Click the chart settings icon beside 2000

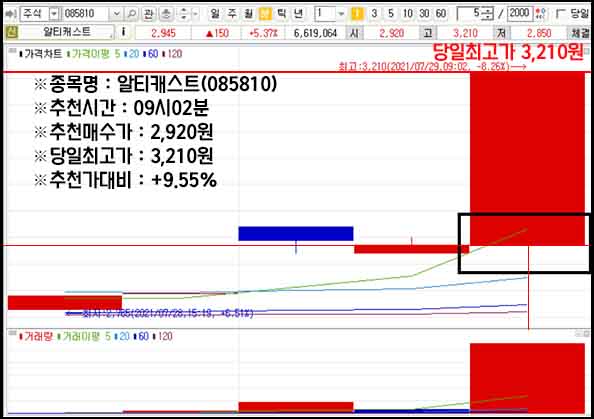click(541, 14)
